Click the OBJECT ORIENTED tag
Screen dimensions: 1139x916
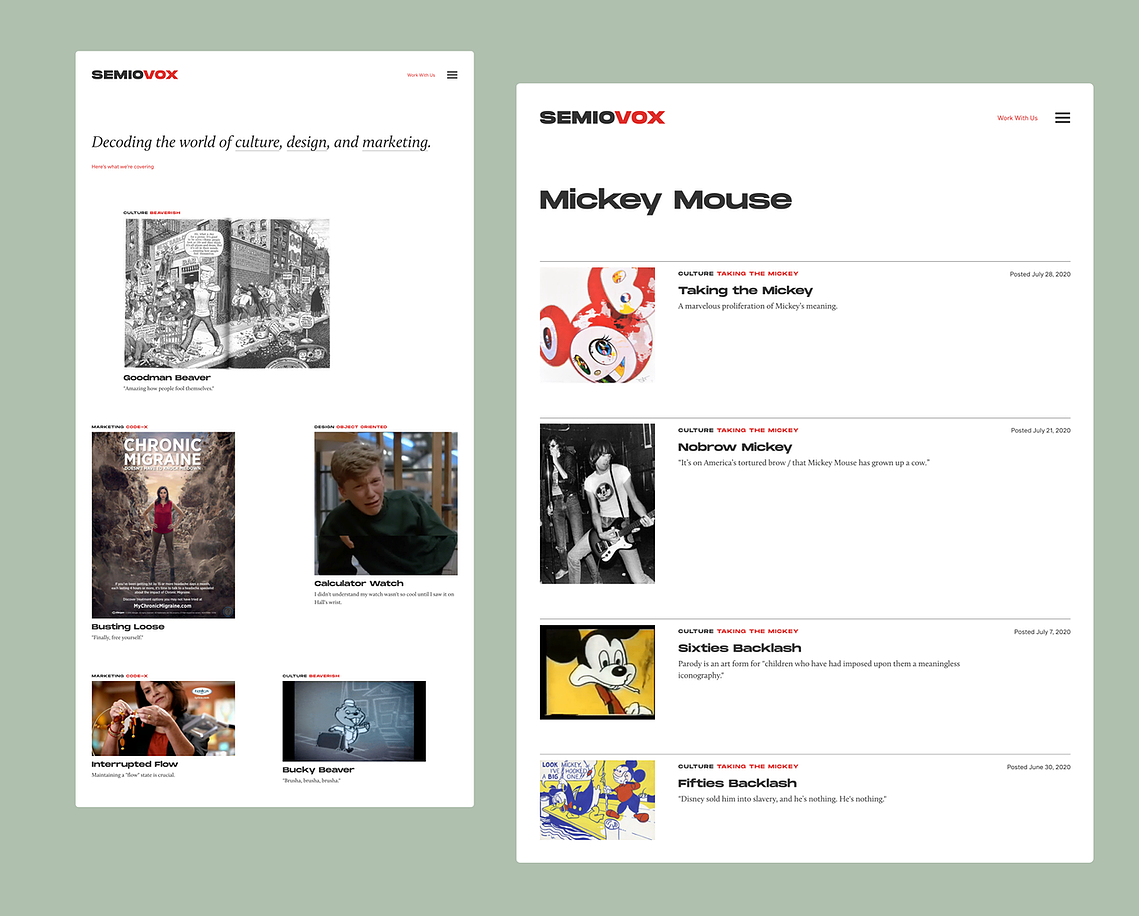click(362, 427)
